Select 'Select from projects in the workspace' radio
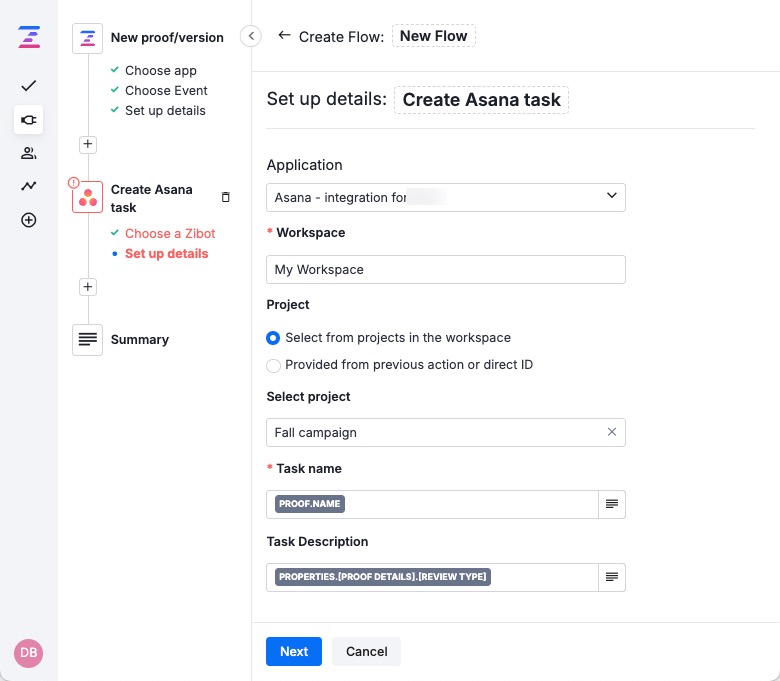This screenshot has height=681, width=780. point(273,338)
